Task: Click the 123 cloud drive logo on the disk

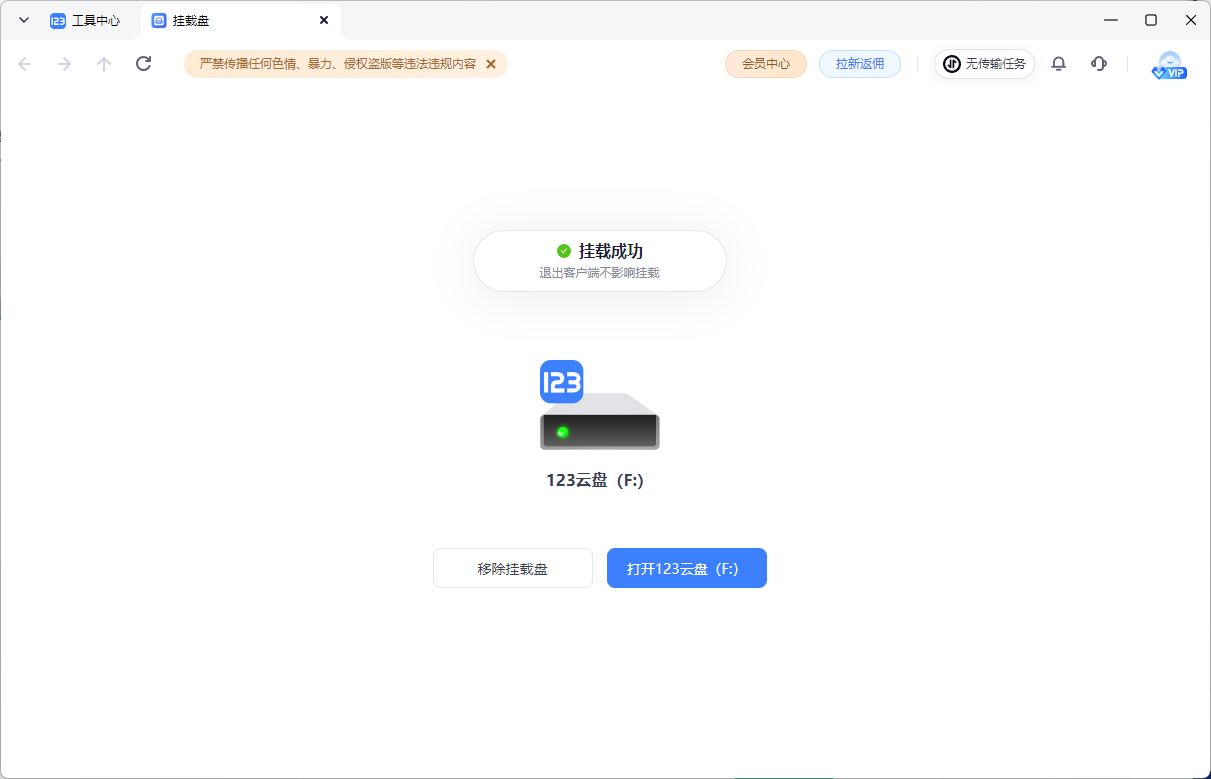Action: pyautogui.click(x=561, y=381)
